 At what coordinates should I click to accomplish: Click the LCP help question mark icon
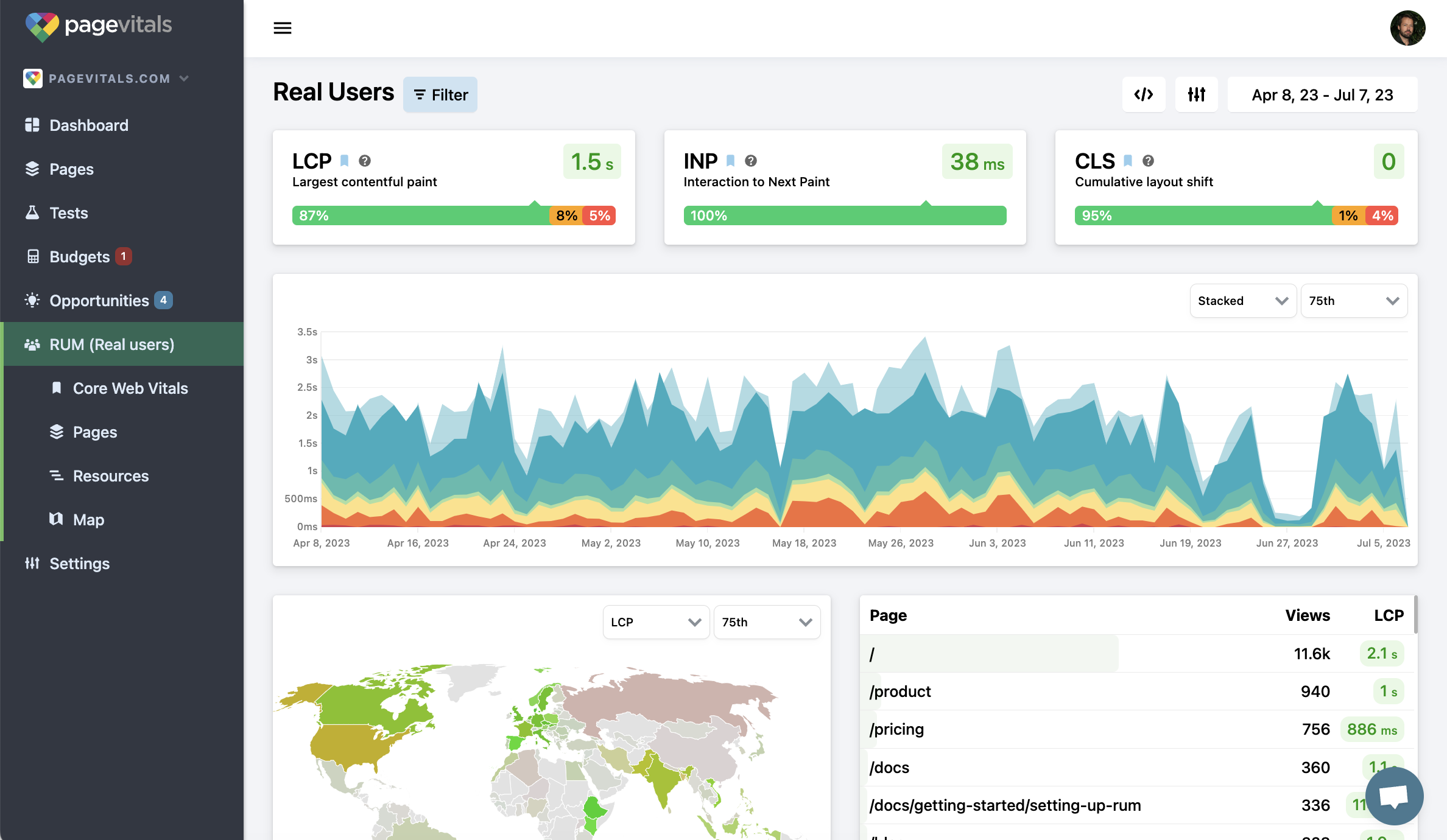pos(364,161)
